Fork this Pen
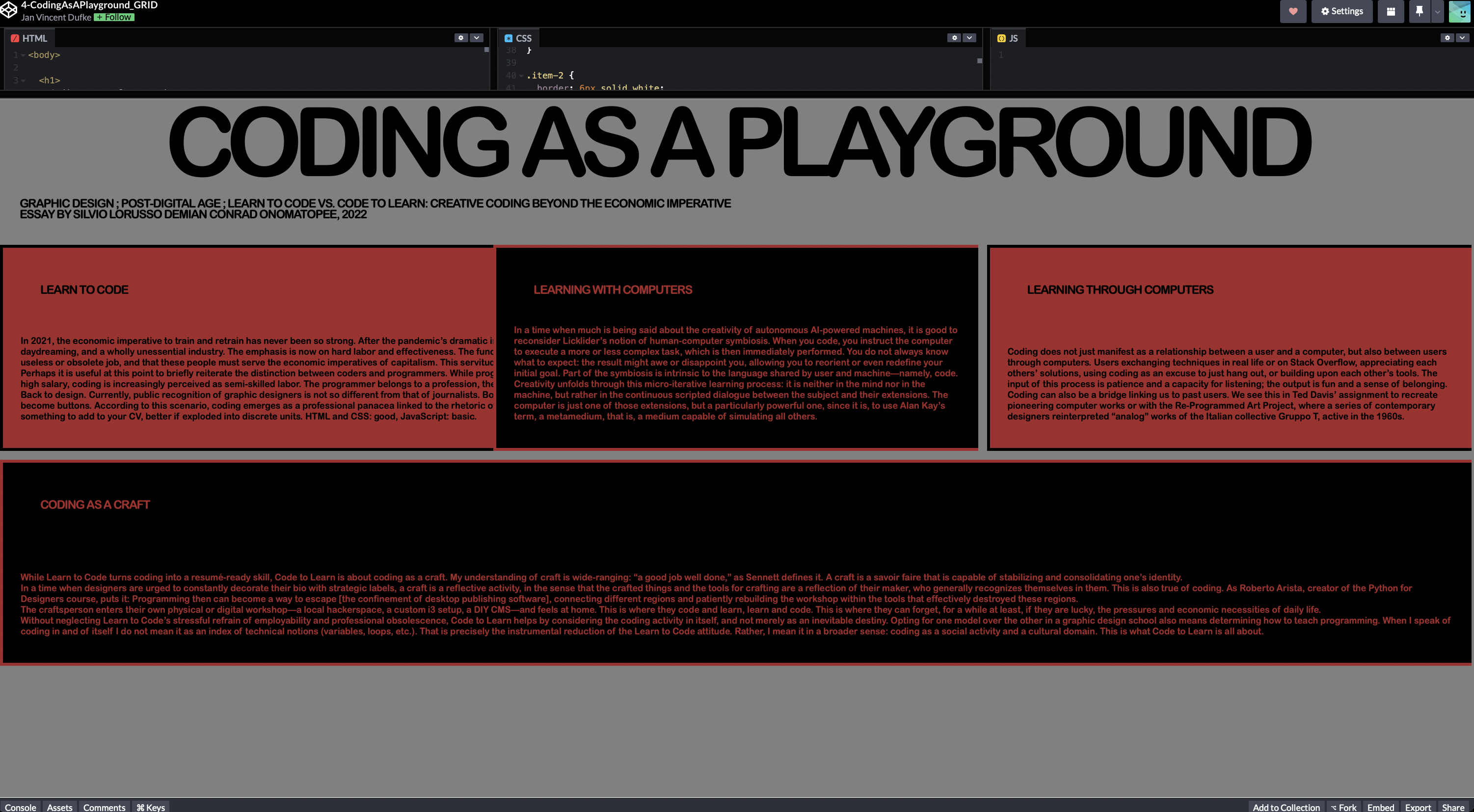Screen dimensions: 1474x812 click(1343, 808)
